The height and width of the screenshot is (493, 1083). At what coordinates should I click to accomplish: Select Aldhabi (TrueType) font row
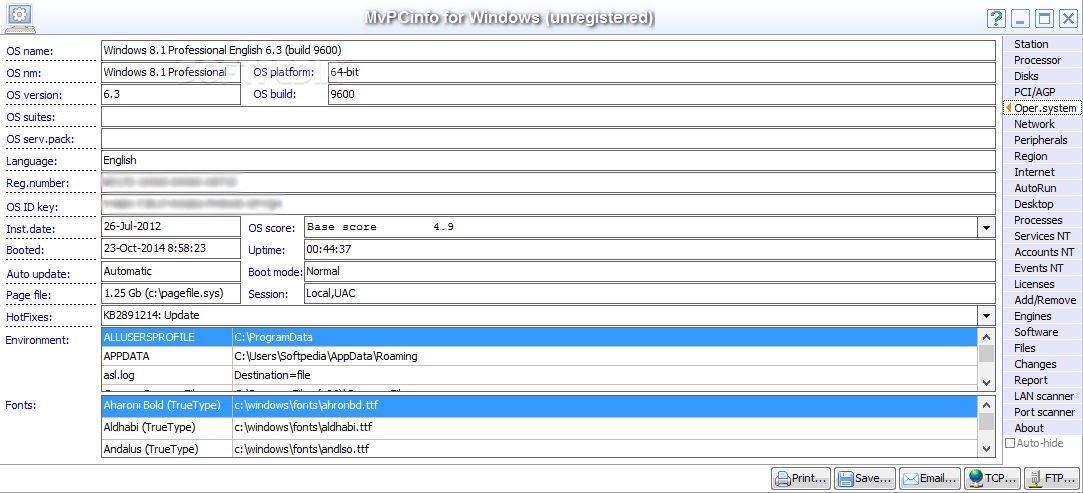pyautogui.click(x=539, y=427)
